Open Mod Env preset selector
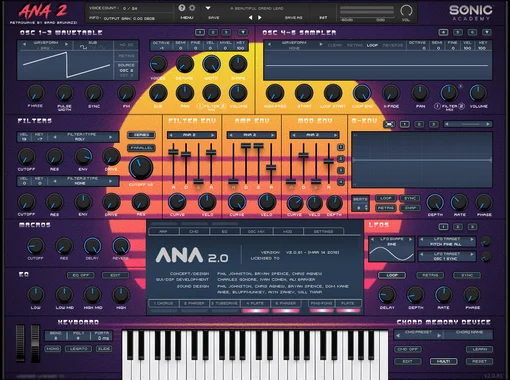Viewport: 510px width, 380px height. coord(314,135)
